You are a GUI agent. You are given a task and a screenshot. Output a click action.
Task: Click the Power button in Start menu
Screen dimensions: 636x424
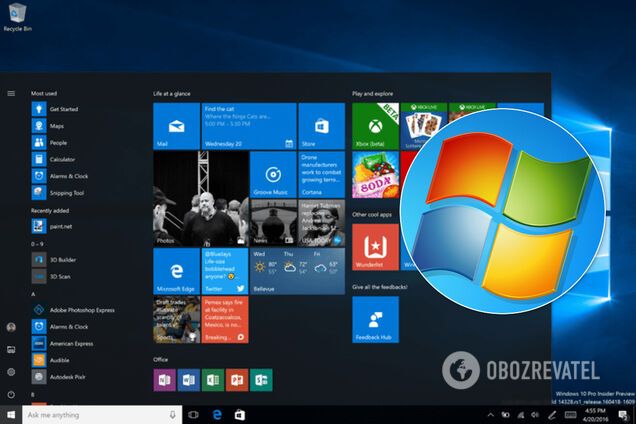pyautogui.click(x=11, y=394)
